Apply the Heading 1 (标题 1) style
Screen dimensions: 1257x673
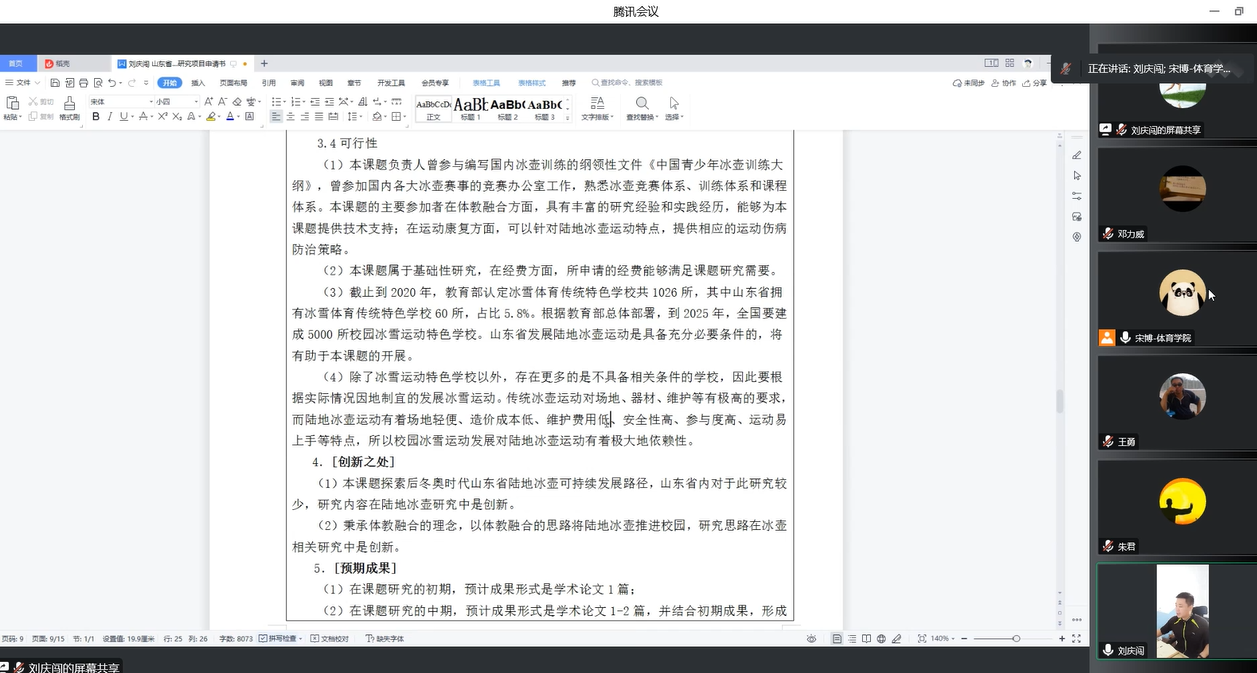click(471, 108)
